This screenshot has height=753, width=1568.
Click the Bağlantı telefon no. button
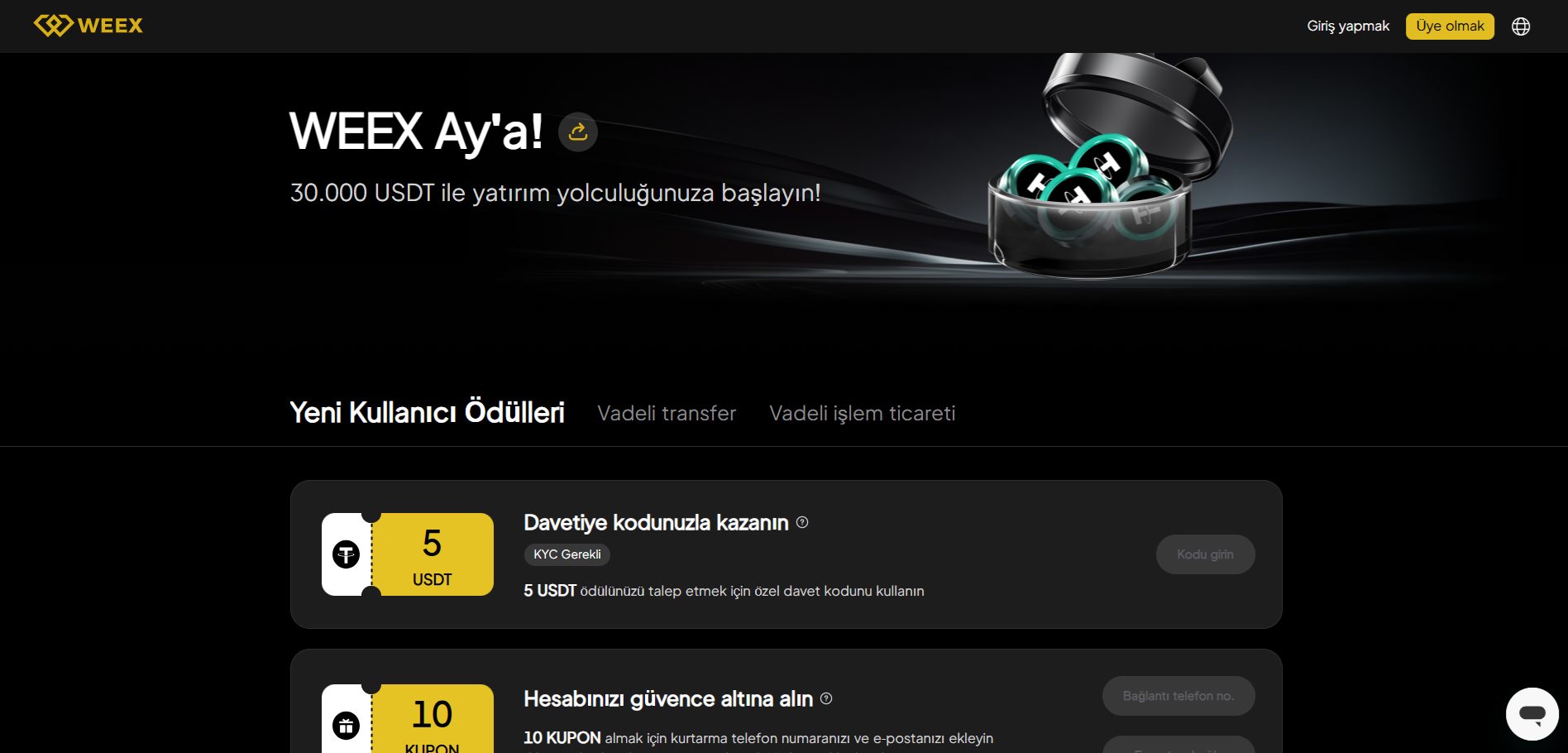(1178, 696)
